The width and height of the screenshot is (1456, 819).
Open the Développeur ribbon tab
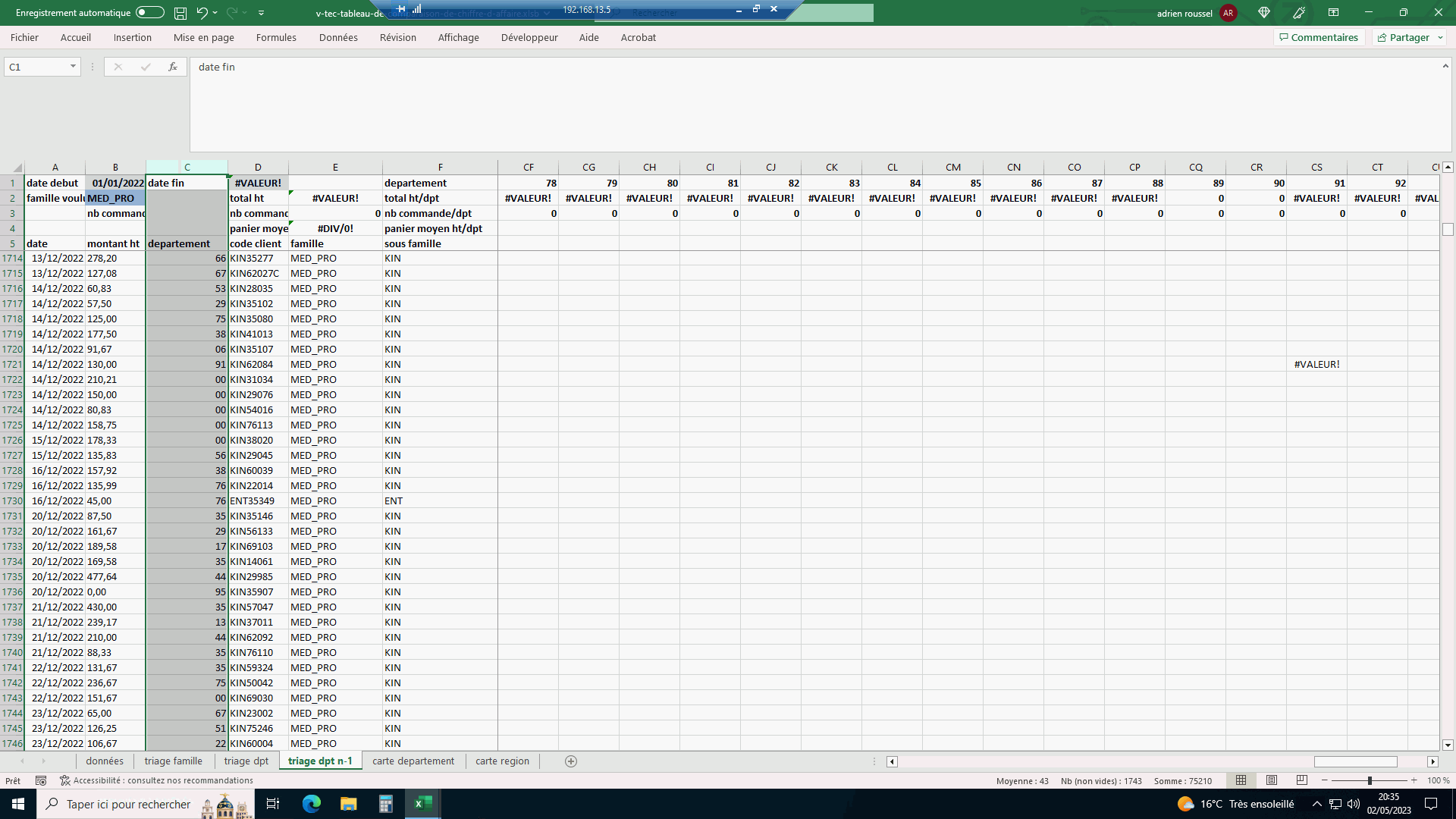pyautogui.click(x=529, y=37)
